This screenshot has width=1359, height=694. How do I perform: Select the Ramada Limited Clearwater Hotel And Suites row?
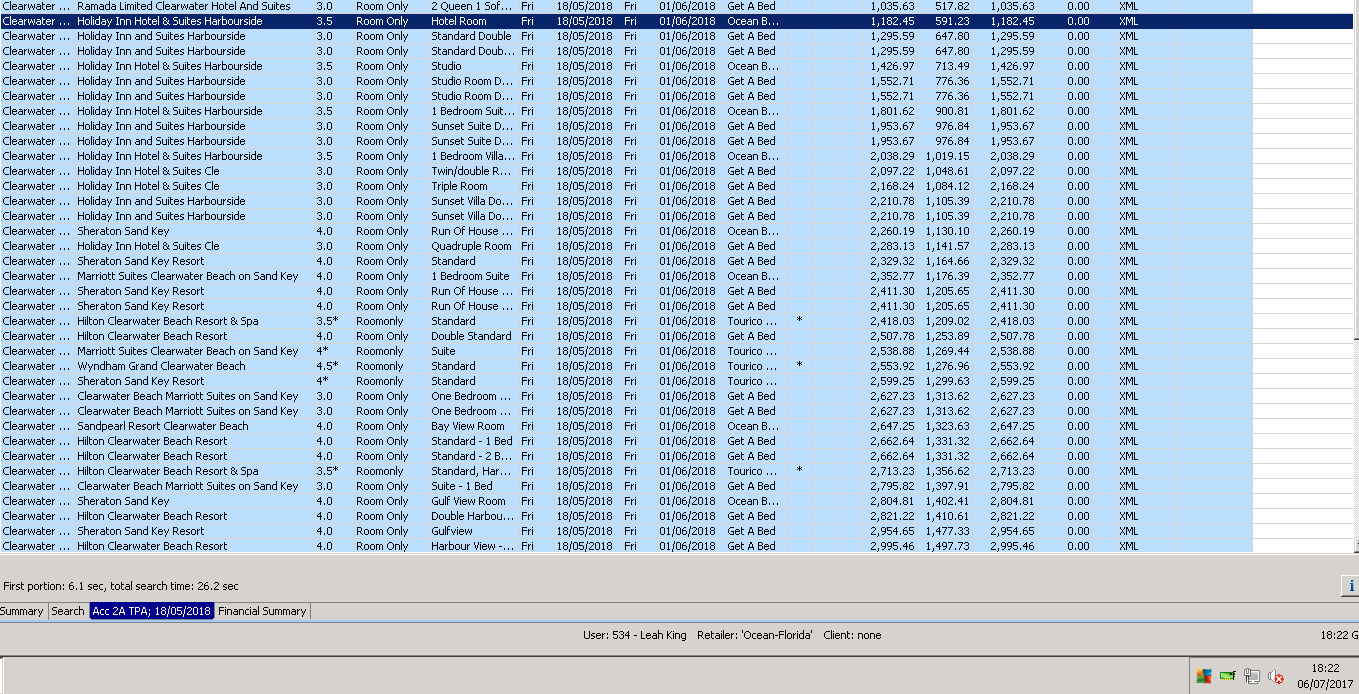[x=626, y=6]
